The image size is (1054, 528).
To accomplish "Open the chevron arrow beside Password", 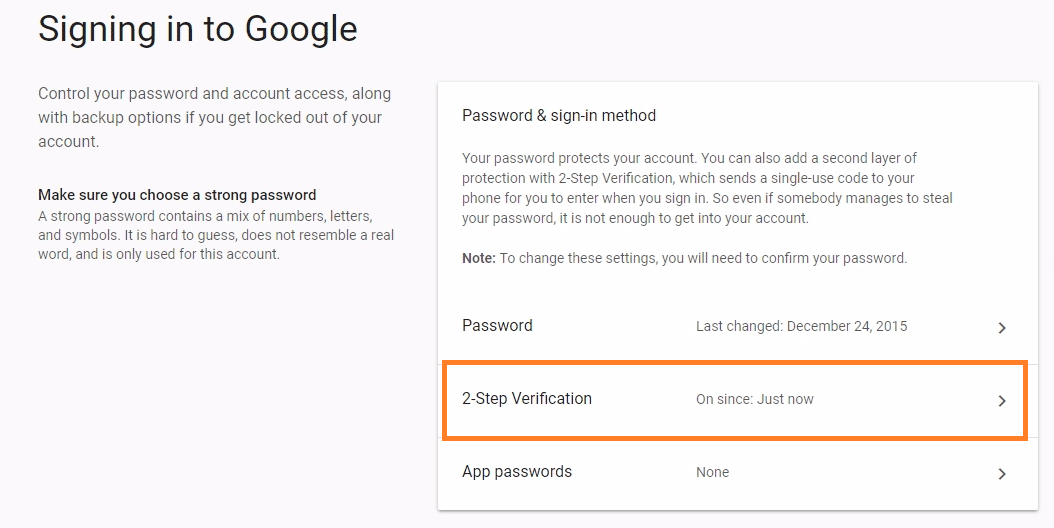I will click(1002, 327).
